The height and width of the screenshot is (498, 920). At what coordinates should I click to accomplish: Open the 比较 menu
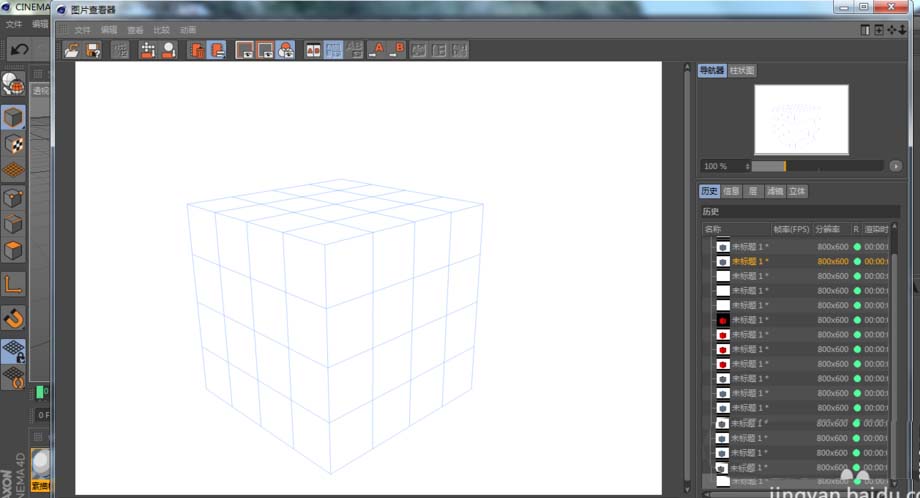click(161, 30)
